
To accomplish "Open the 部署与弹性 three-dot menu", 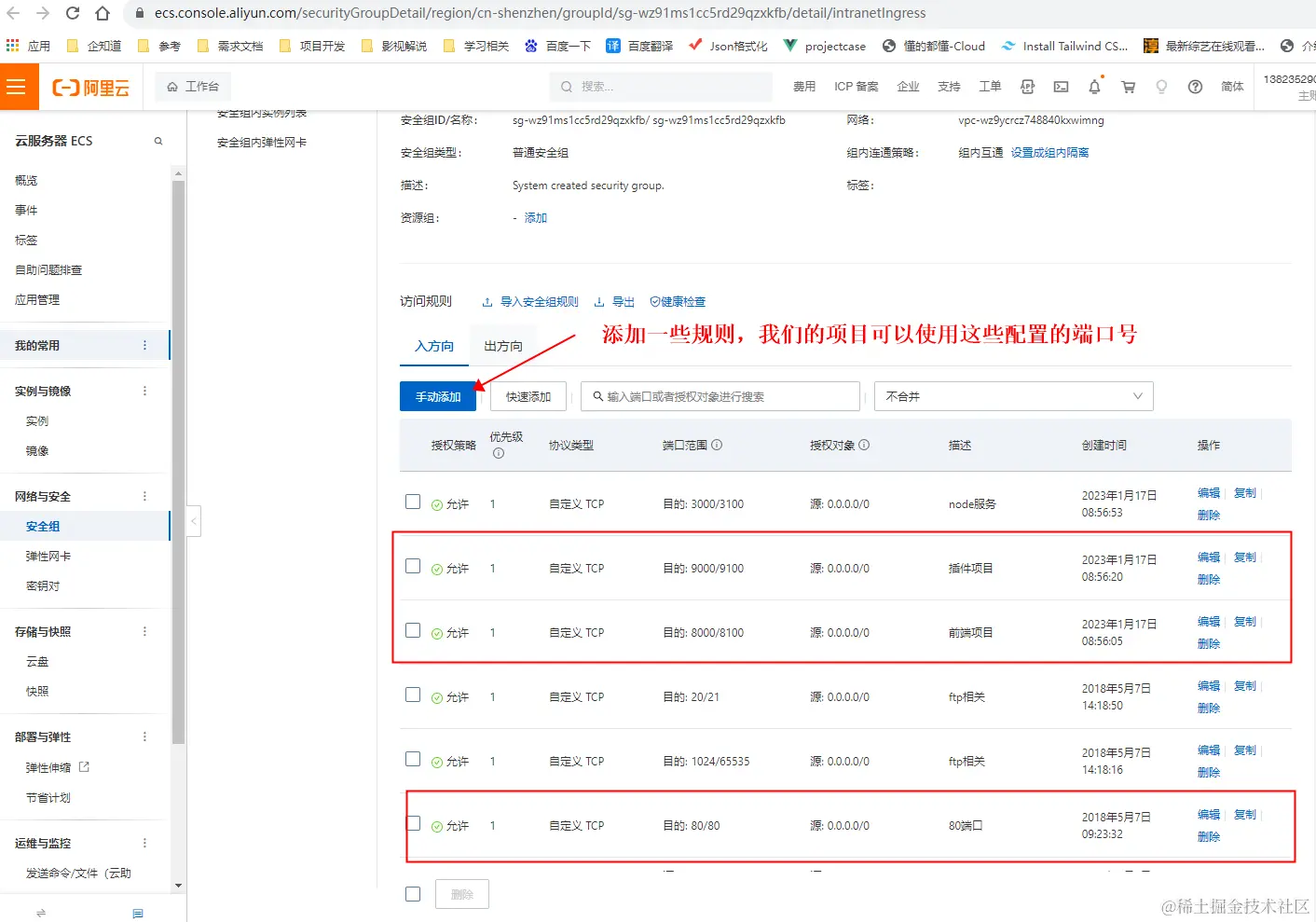I will (x=144, y=736).
